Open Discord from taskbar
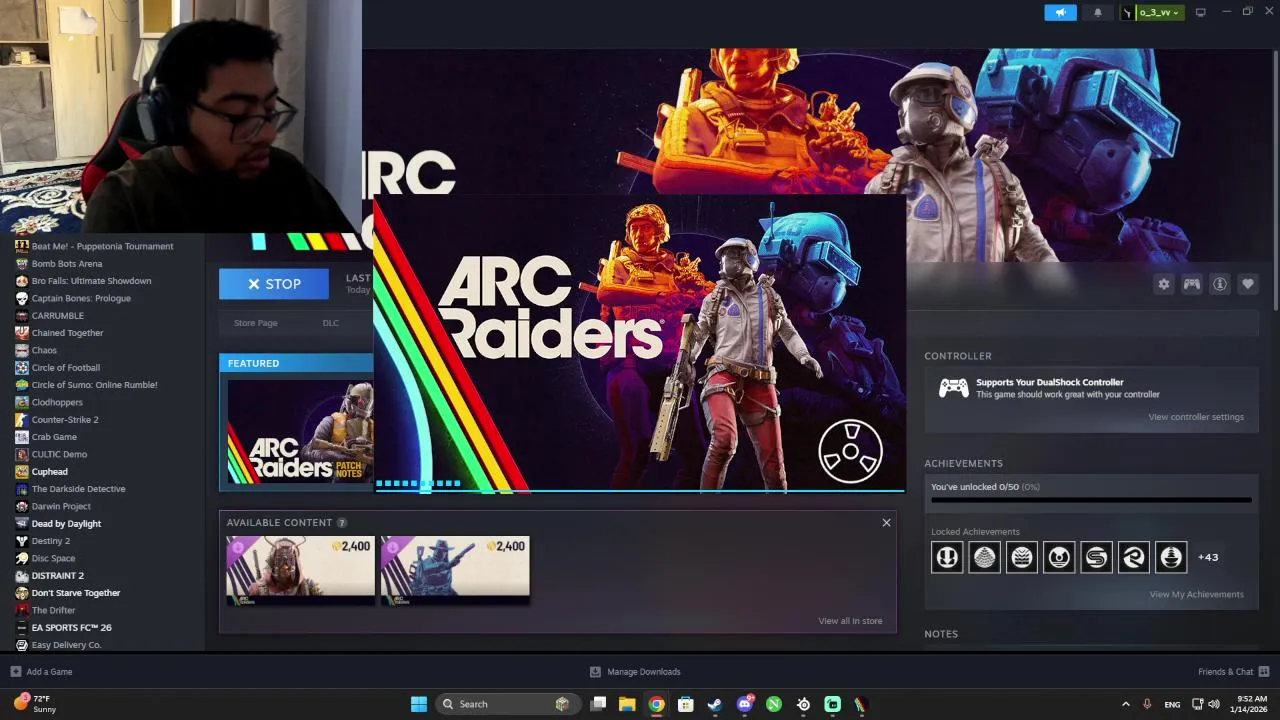This screenshot has height=720, width=1280. 745,704
